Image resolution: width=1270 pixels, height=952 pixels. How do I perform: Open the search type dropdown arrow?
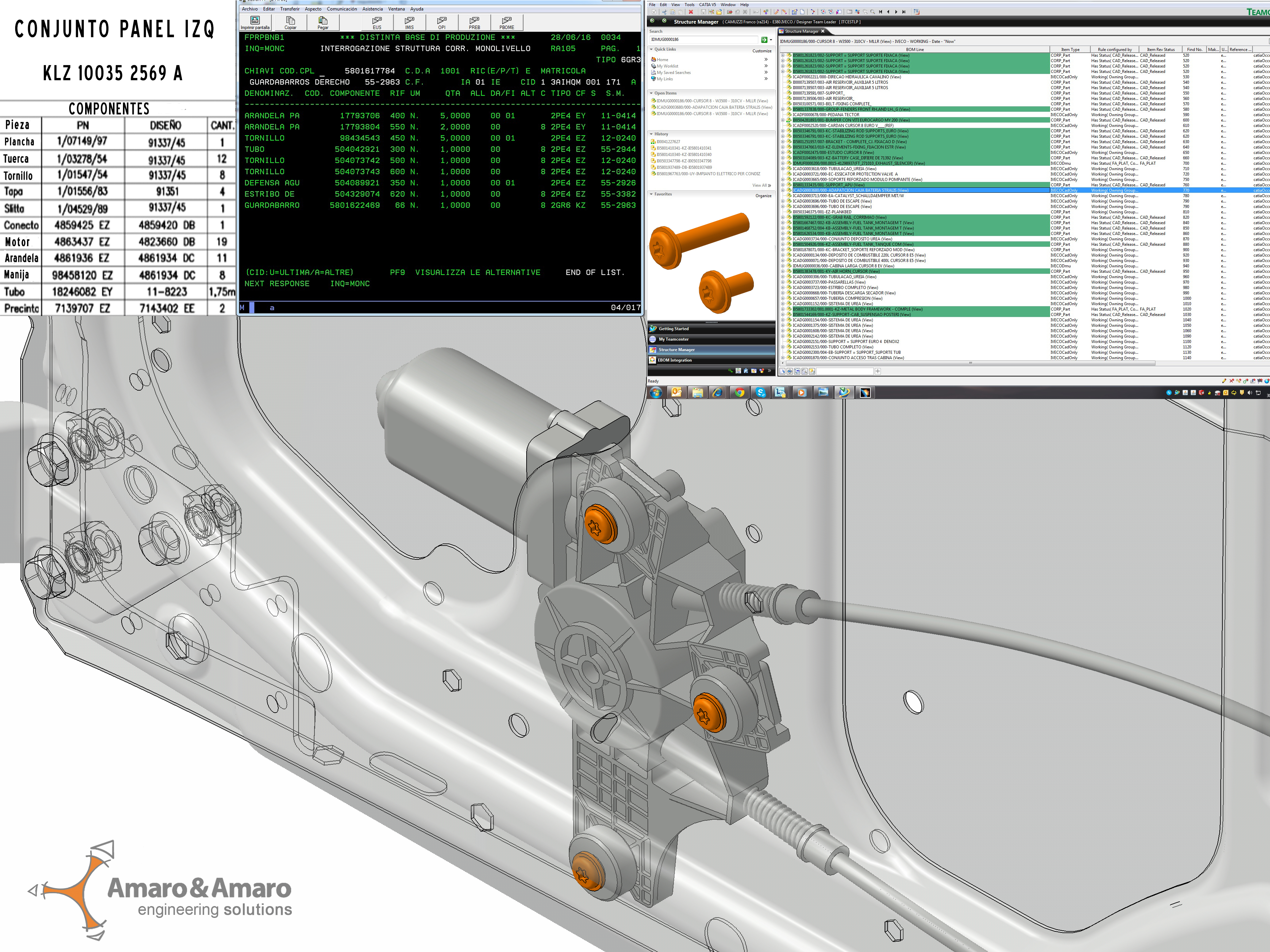click(x=770, y=39)
